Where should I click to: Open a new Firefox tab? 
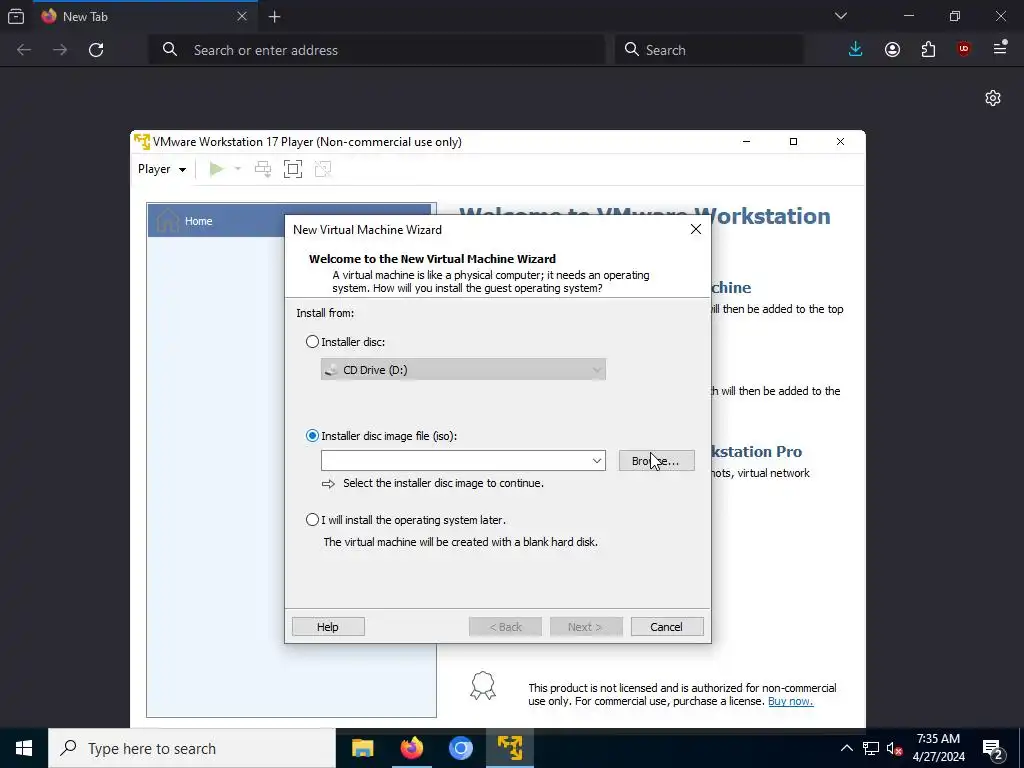coord(275,17)
